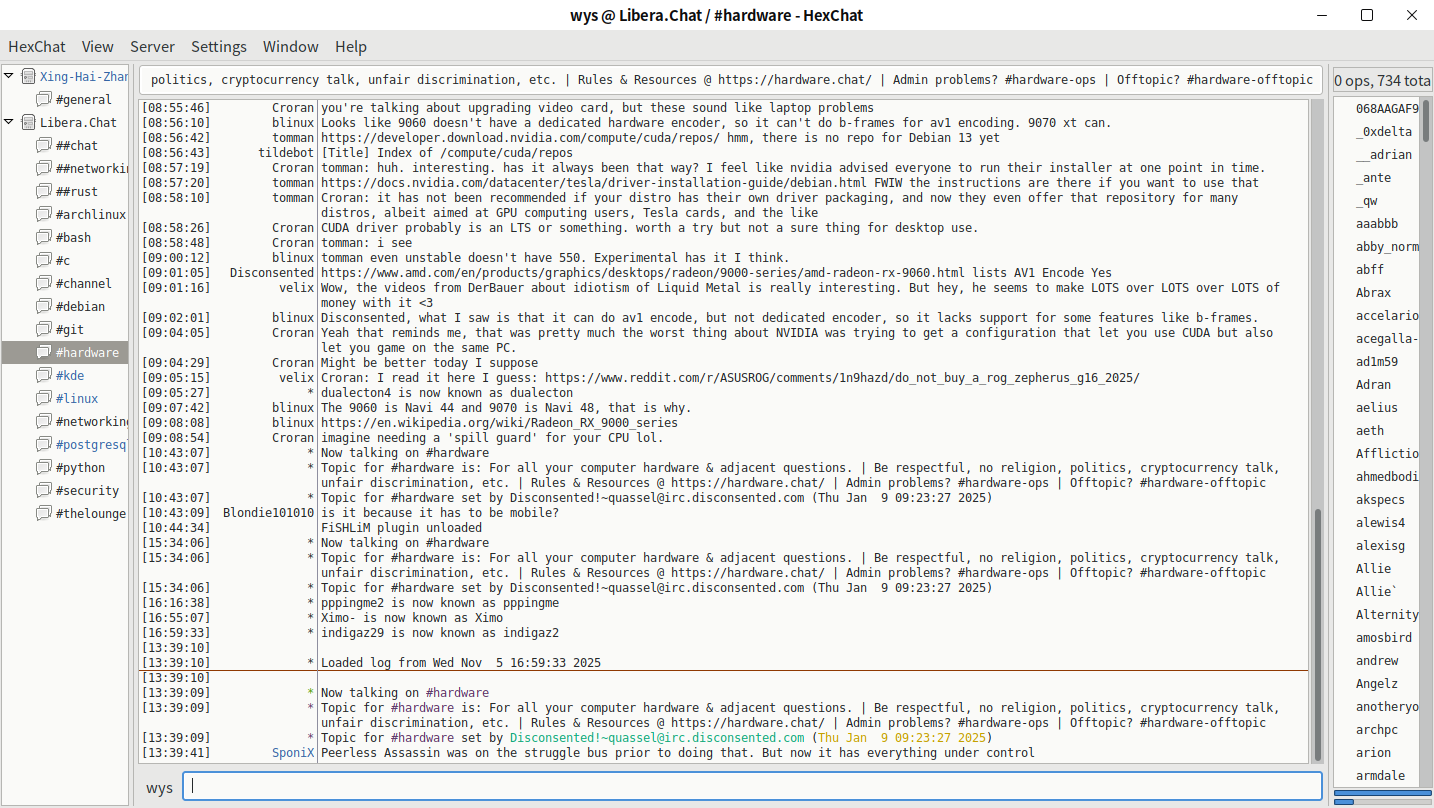This screenshot has height=808, width=1434.
Task: Click the chat log vertical scrollbar
Action: click(x=1318, y=630)
